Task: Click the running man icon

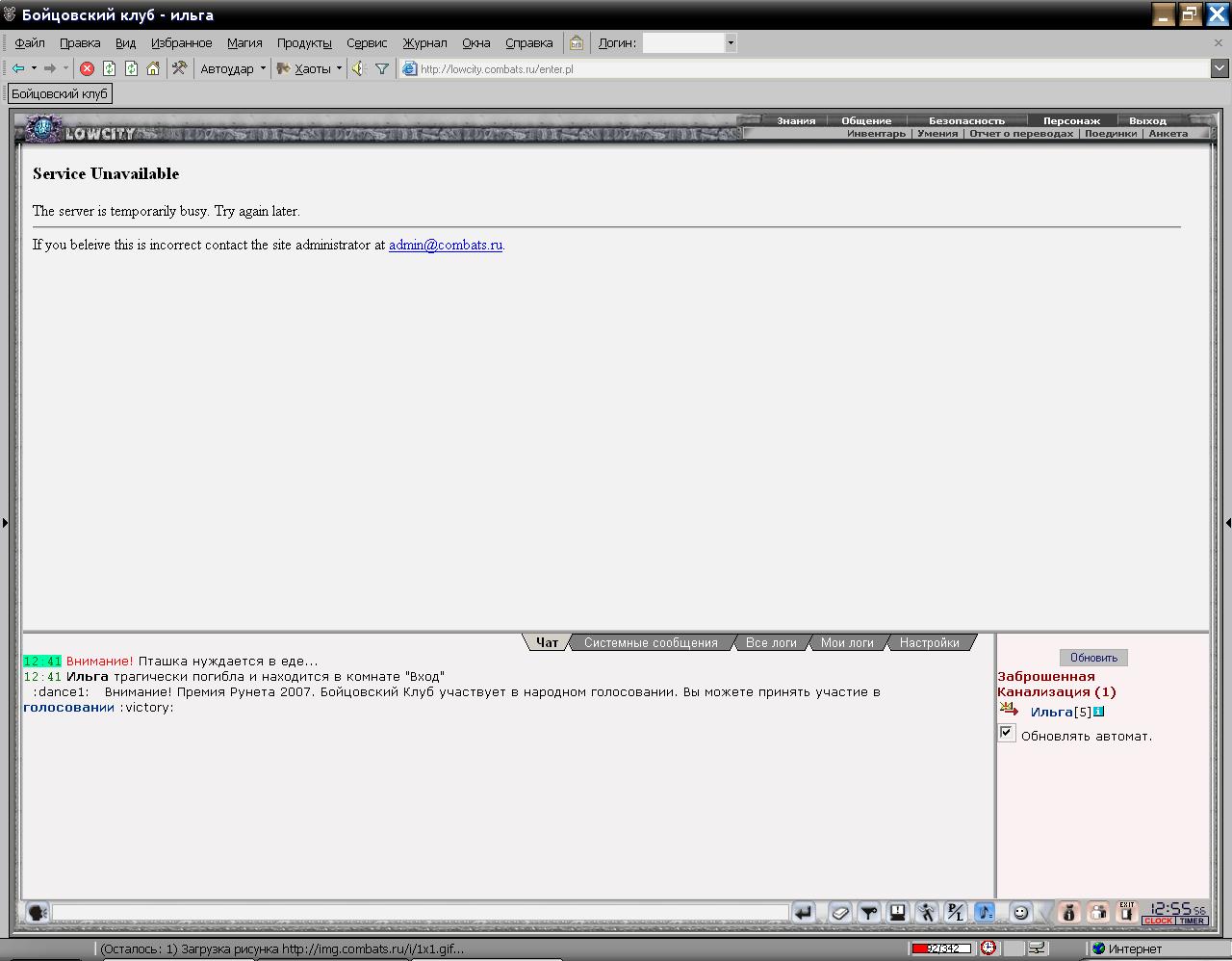Action: click(x=927, y=912)
